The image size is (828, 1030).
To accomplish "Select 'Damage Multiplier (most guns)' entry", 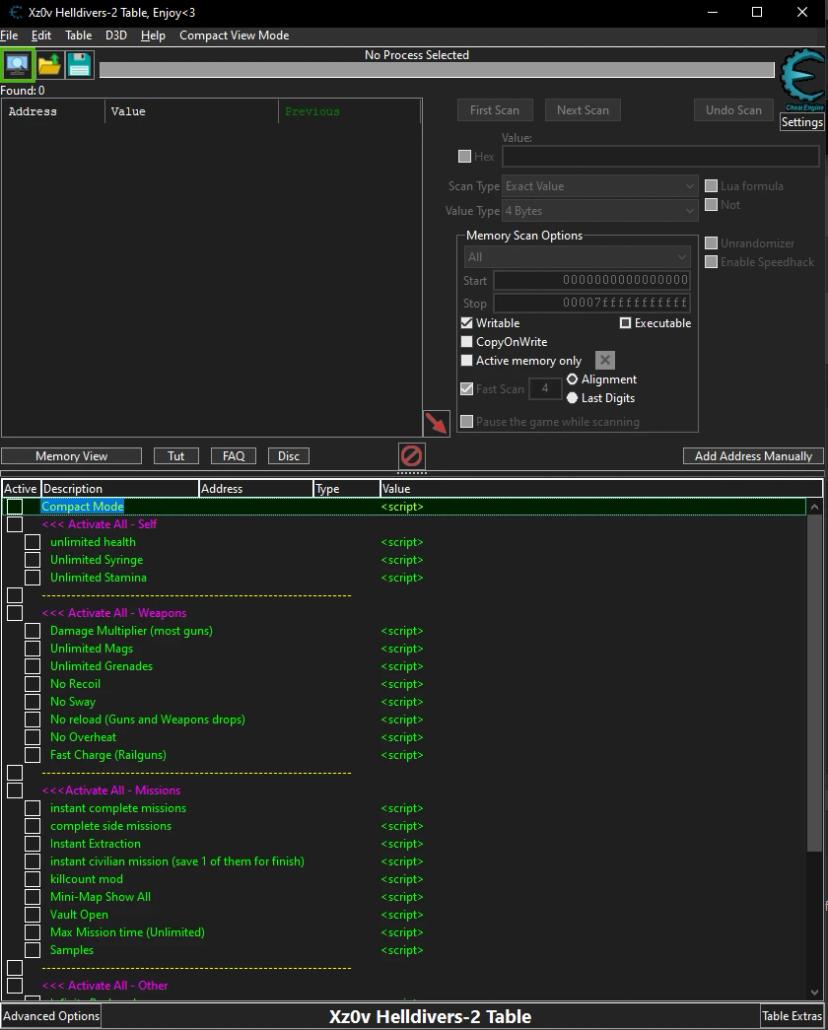I will coord(131,631).
